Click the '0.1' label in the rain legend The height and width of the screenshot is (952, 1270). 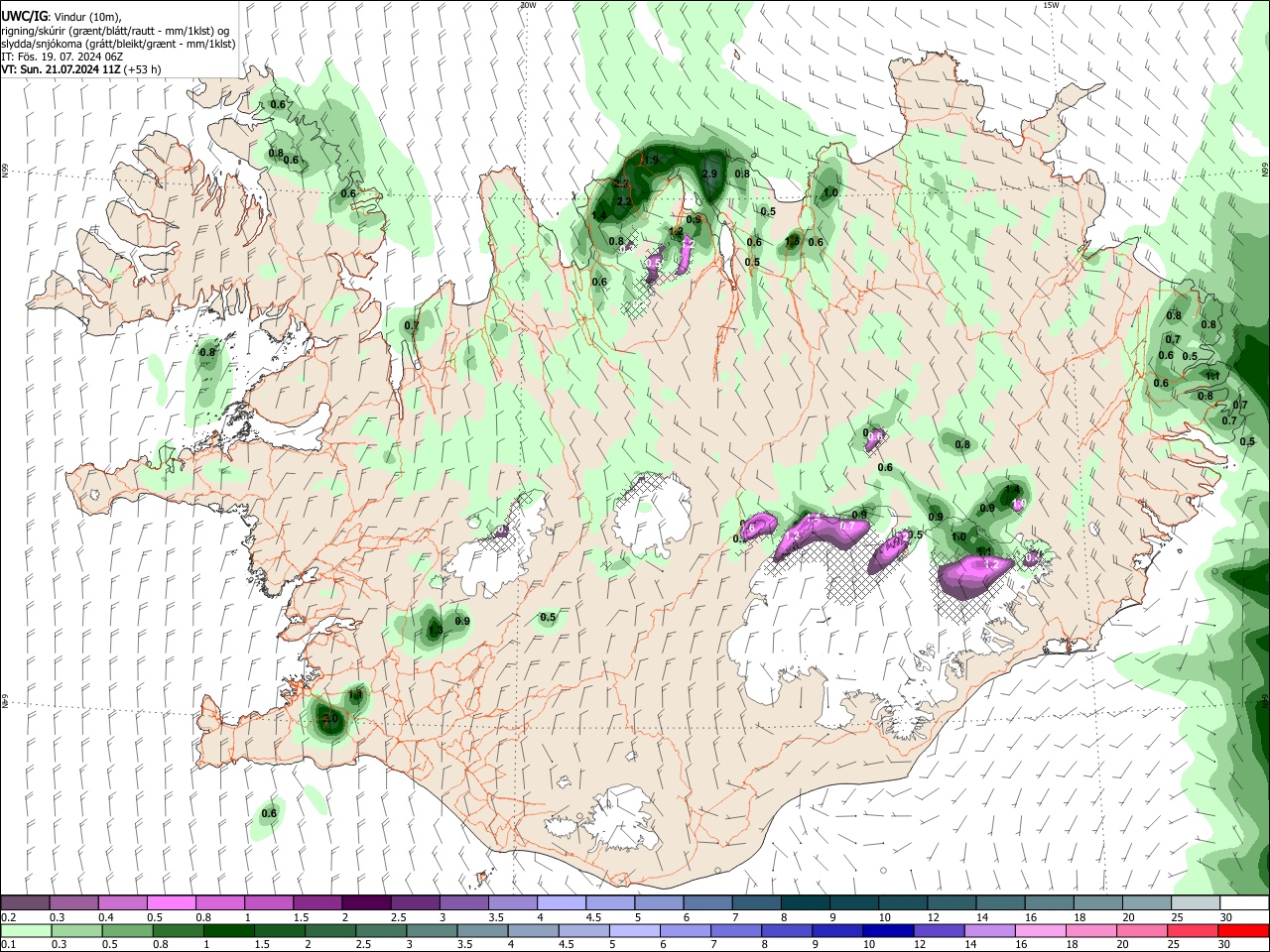(x=8, y=946)
